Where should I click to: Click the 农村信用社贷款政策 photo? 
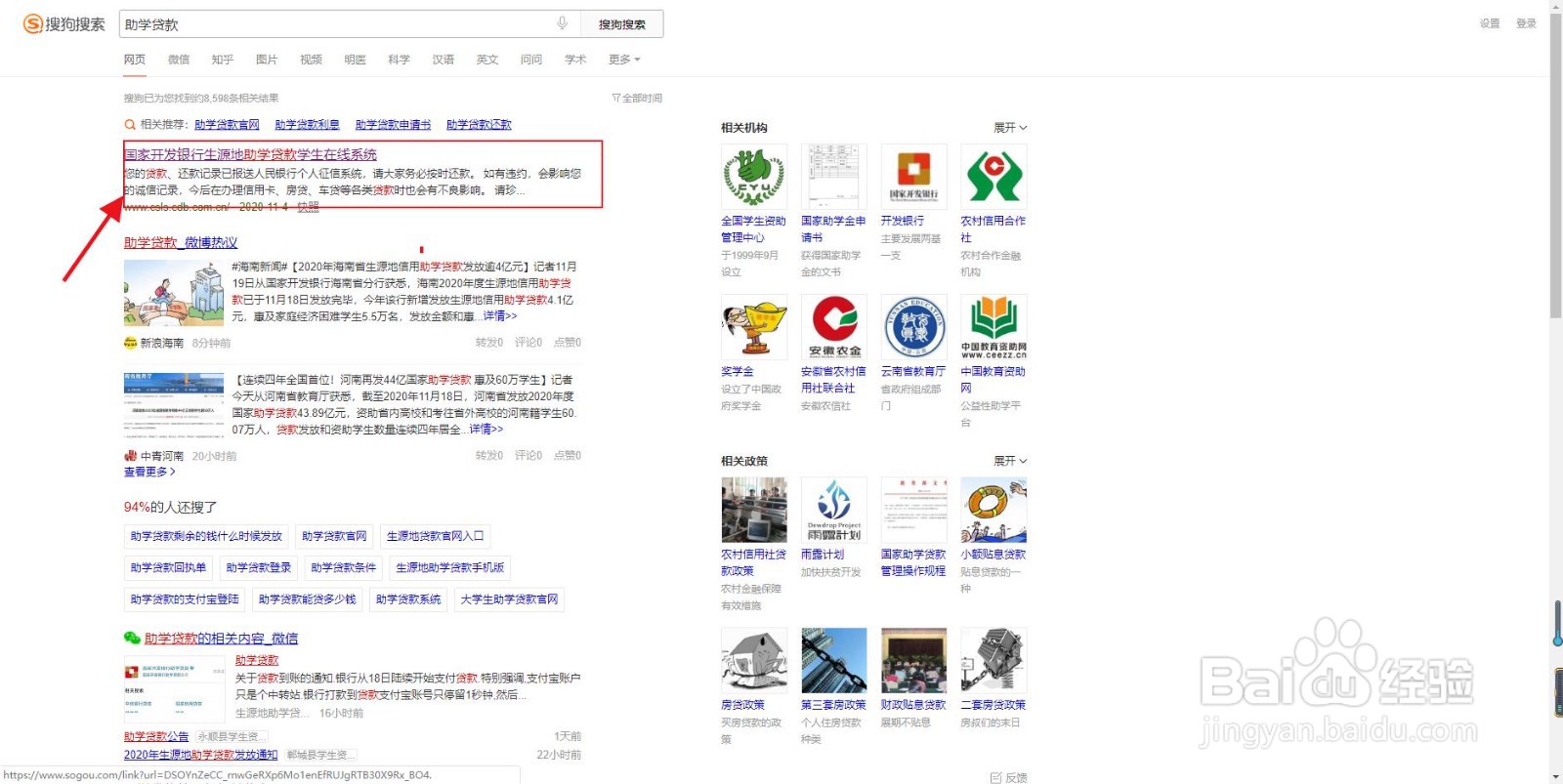(754, 510)
